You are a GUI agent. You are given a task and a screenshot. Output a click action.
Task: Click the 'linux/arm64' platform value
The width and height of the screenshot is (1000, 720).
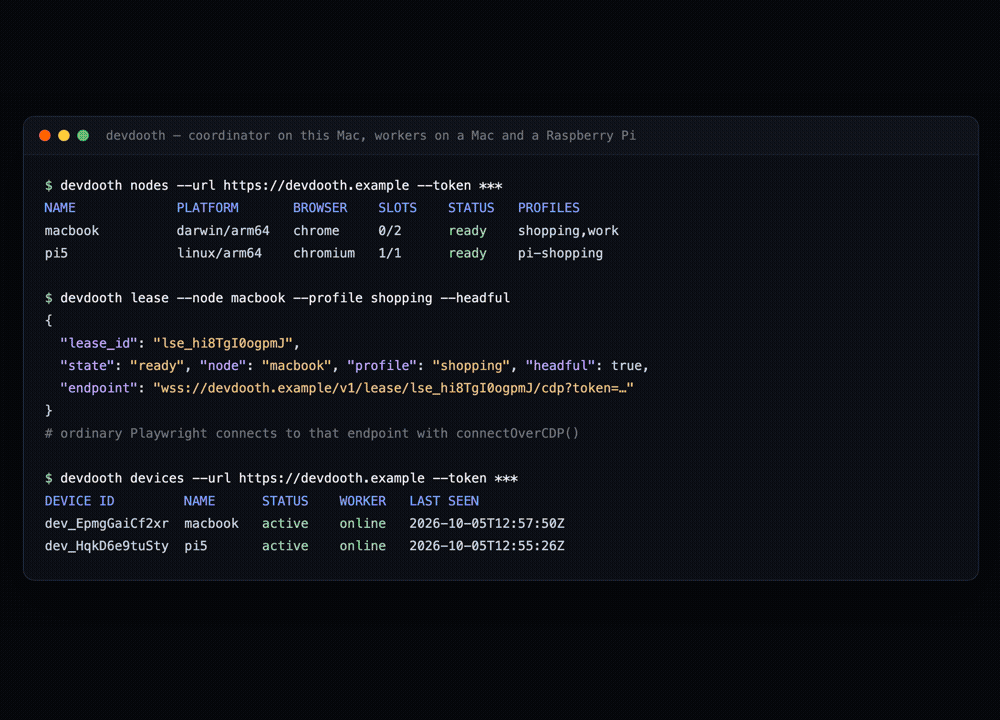click(x=219, y=253)
